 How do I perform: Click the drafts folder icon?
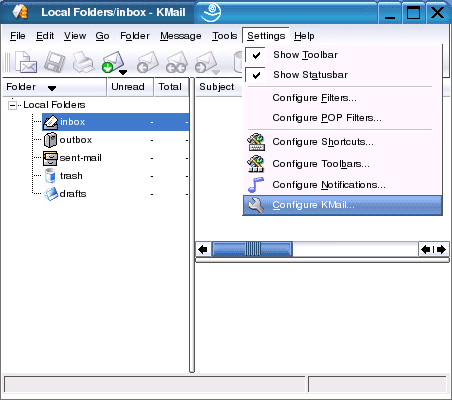pos(51,194)
